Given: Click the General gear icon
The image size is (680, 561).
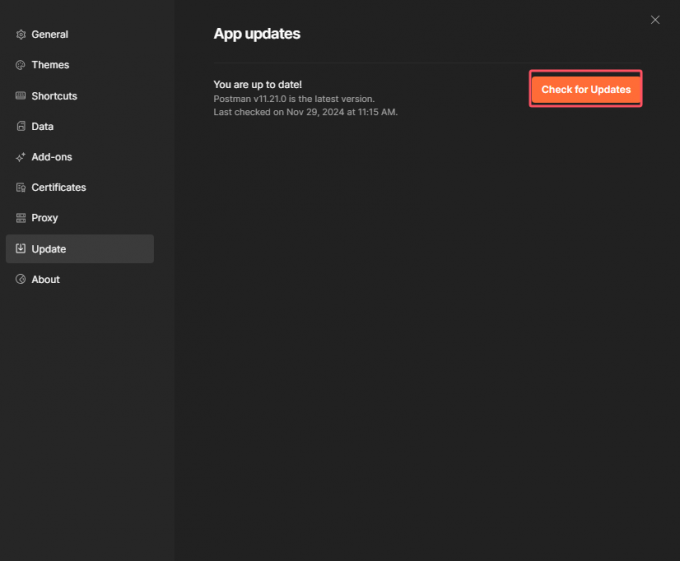Looking at the screenshot, I should pyautogui.click(x=20, y=35).
